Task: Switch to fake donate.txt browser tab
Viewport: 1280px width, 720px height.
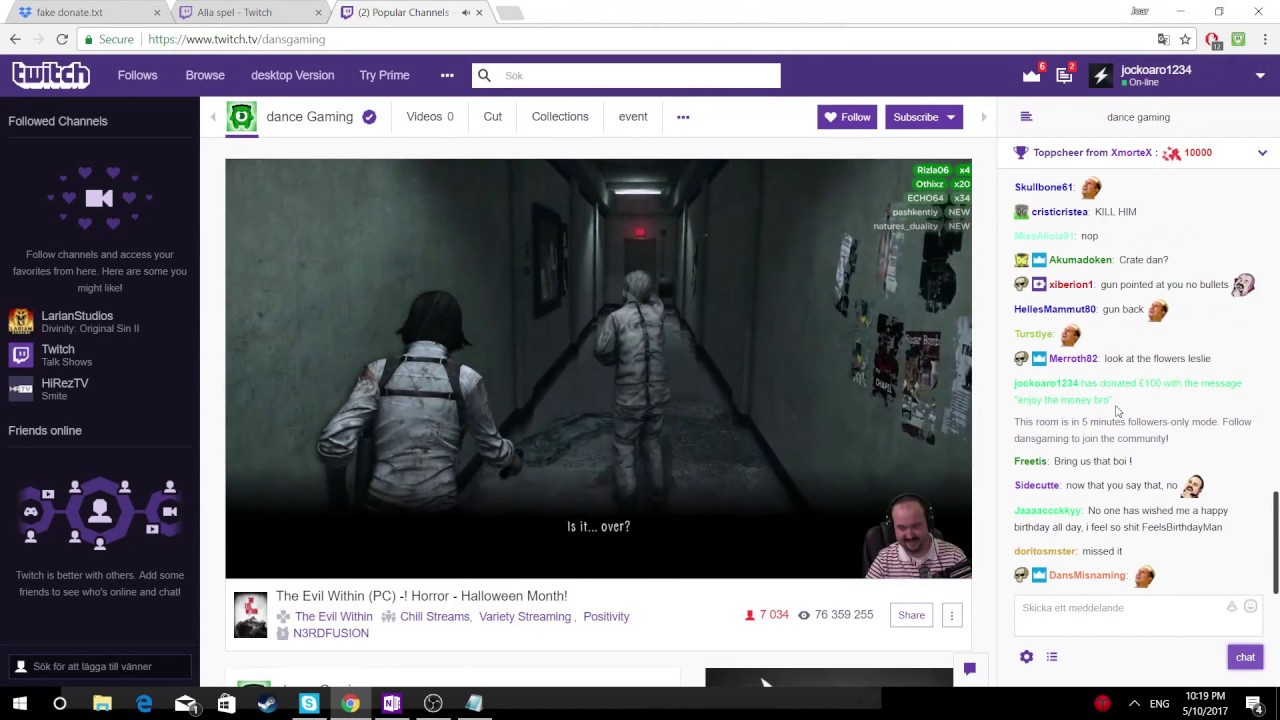Action: point(90,13)
